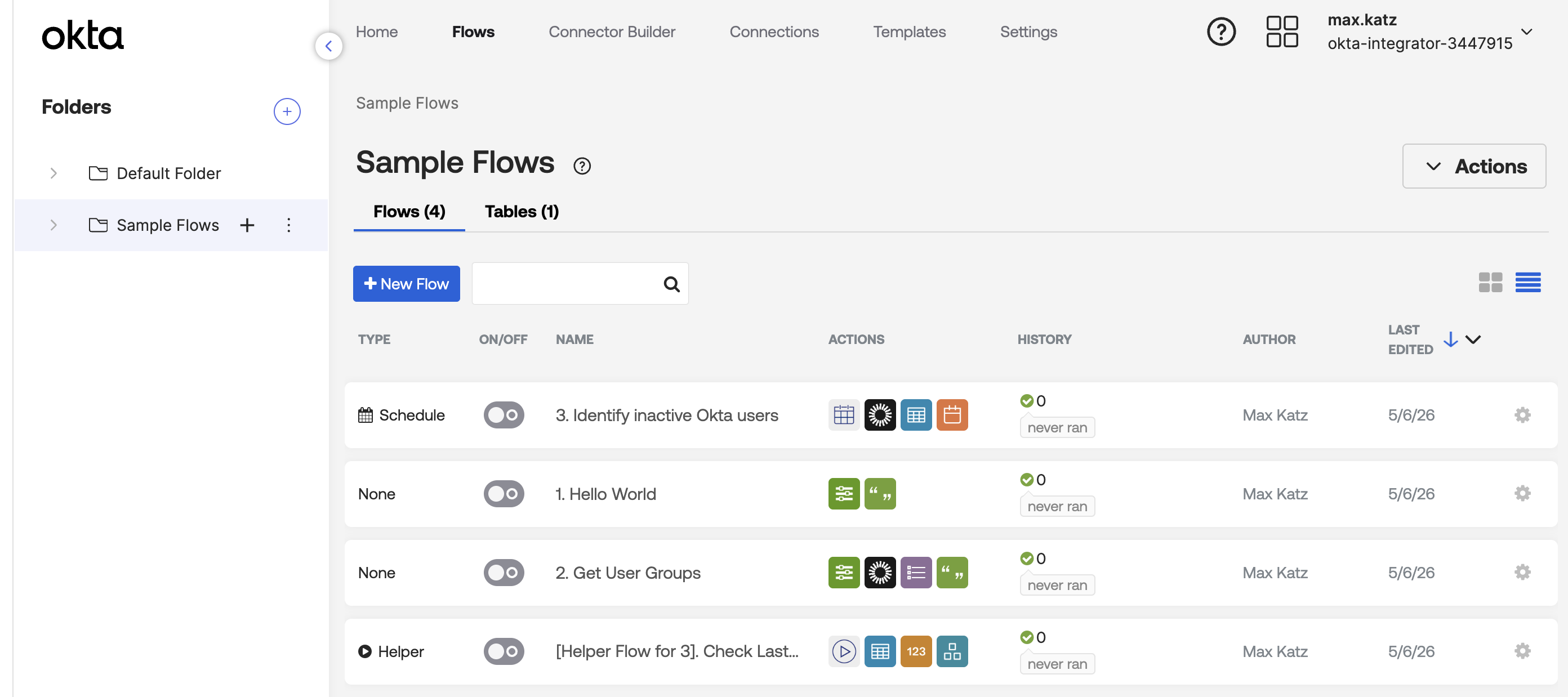The image size is (1568, 697).
Task: Click the sort arrow on Last Edited column
Action: click(x=1450, y=339)
